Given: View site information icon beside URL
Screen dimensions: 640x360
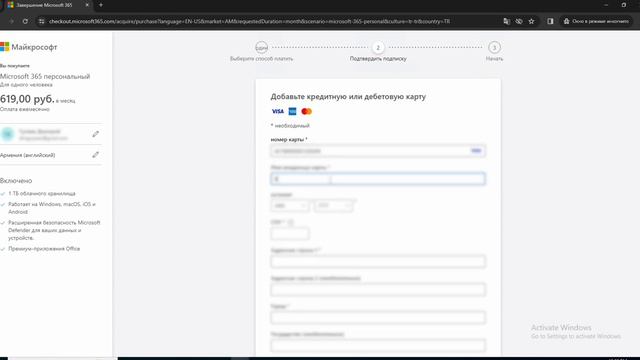Looking at the screenshot, I should (x=41, y=21).
